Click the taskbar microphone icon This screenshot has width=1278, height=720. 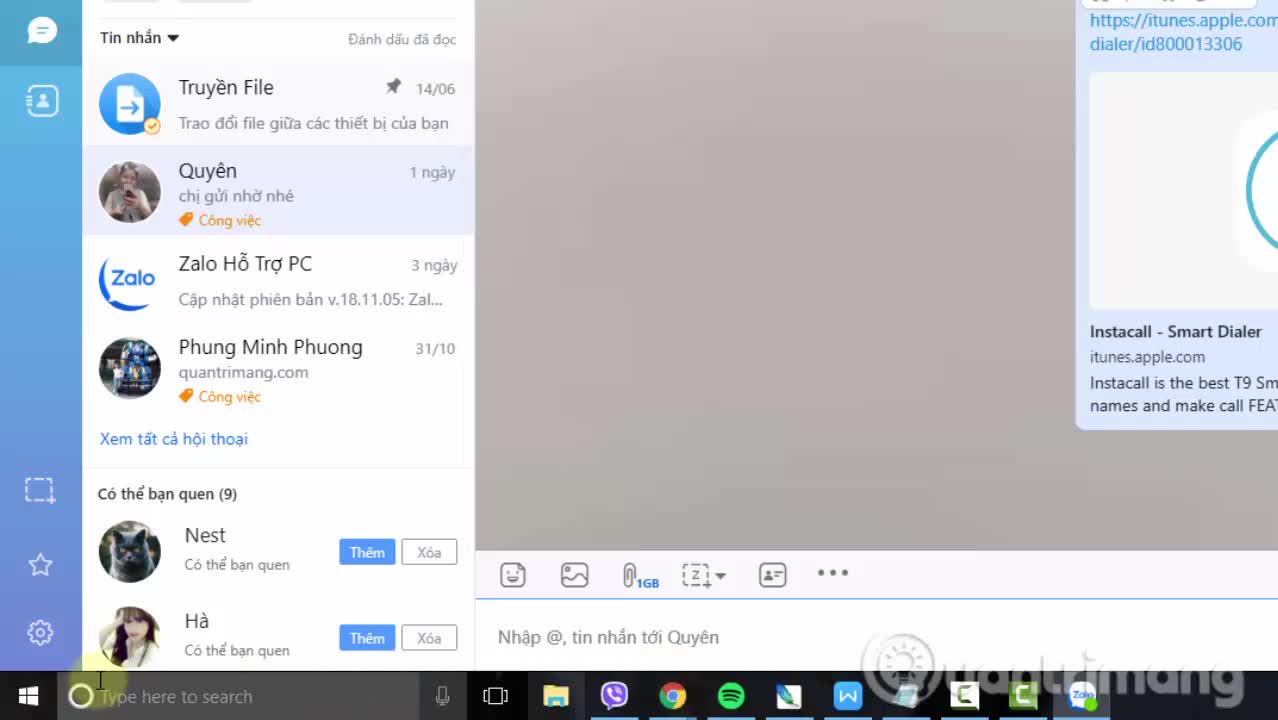[442, 696]
